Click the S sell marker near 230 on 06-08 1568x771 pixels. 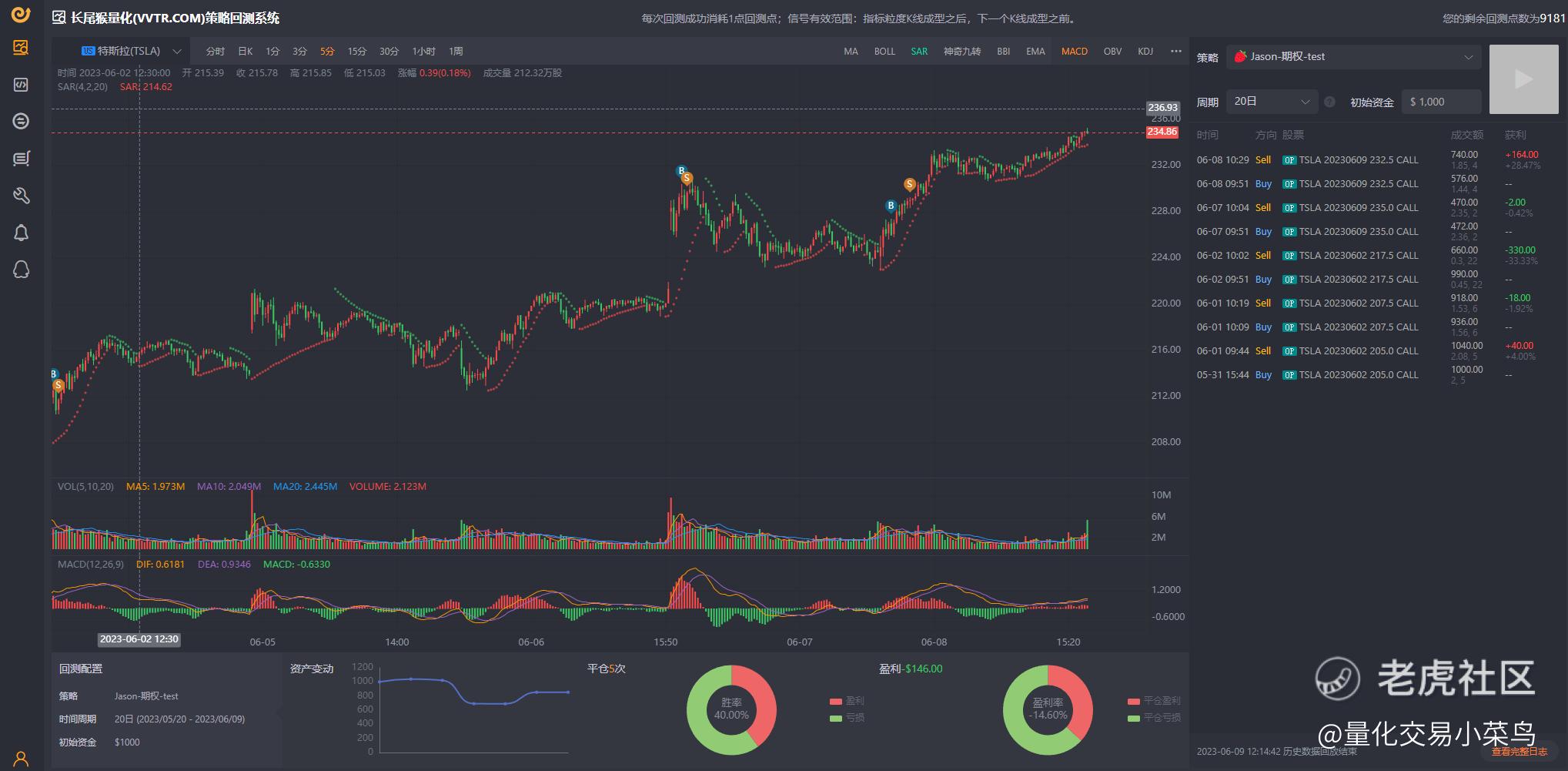(910, 184)
